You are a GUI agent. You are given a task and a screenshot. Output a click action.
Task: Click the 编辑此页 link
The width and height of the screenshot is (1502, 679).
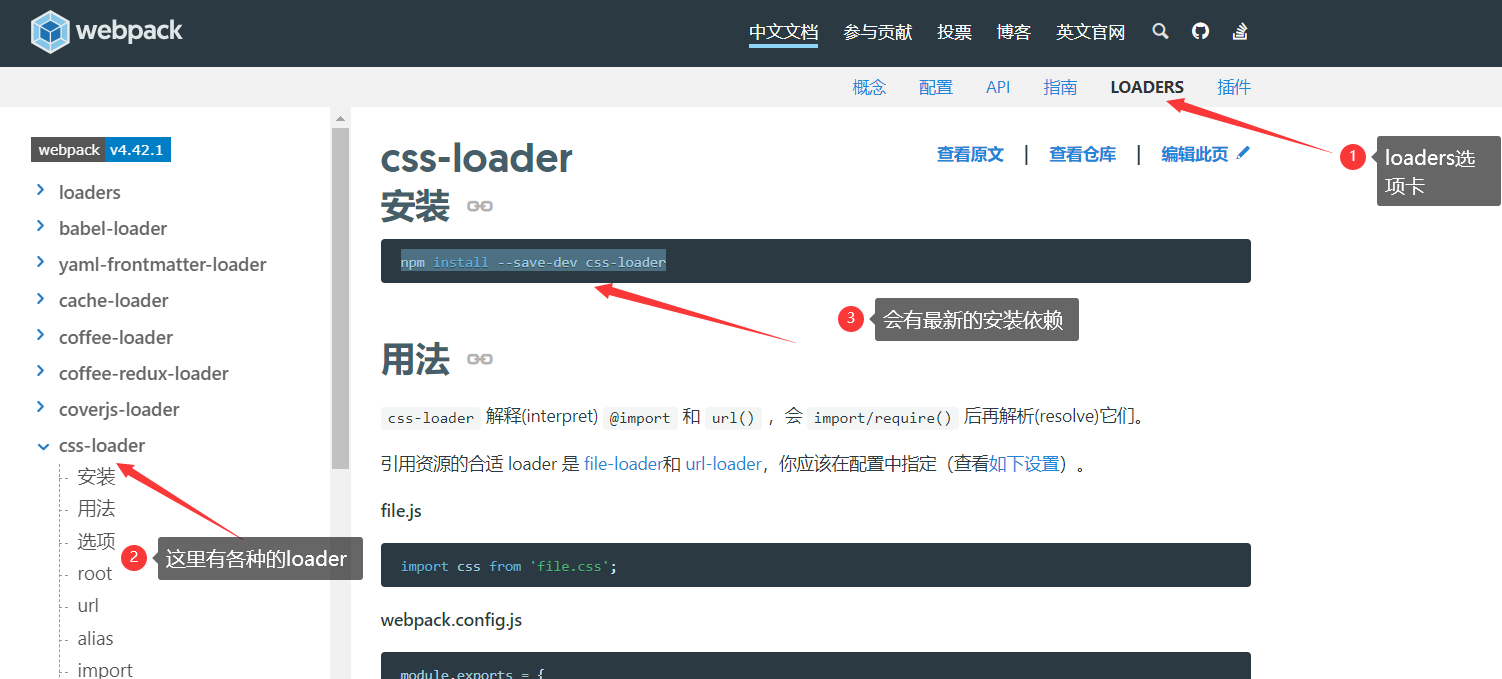1195,154
